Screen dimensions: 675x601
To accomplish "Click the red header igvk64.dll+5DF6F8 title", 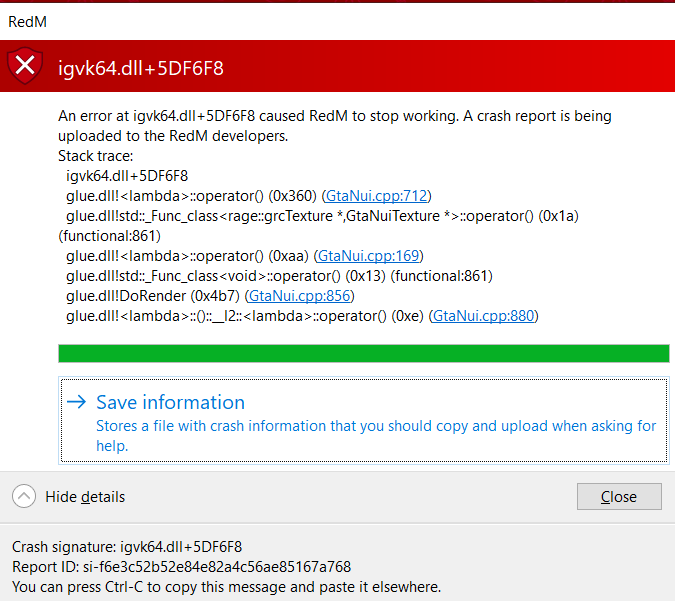I will 141,68.
